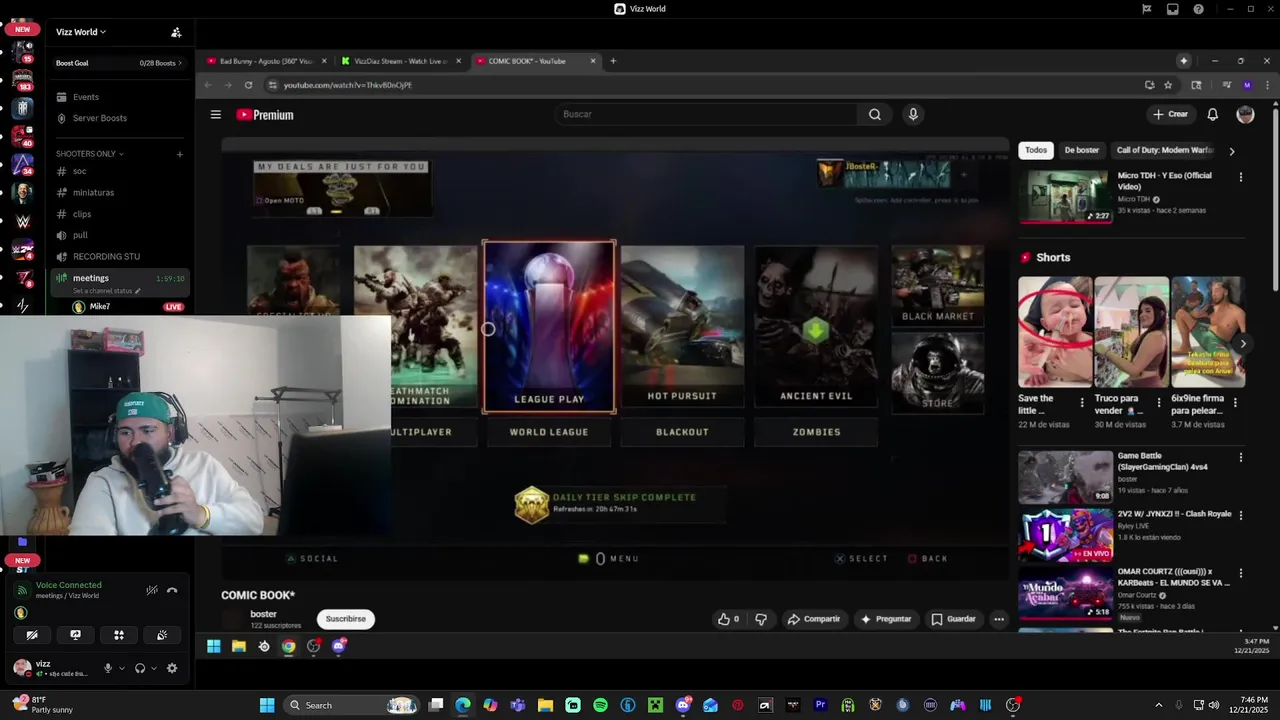Dislike the COMIC BOOK video

pyautogui.click(x=761, y=619)
